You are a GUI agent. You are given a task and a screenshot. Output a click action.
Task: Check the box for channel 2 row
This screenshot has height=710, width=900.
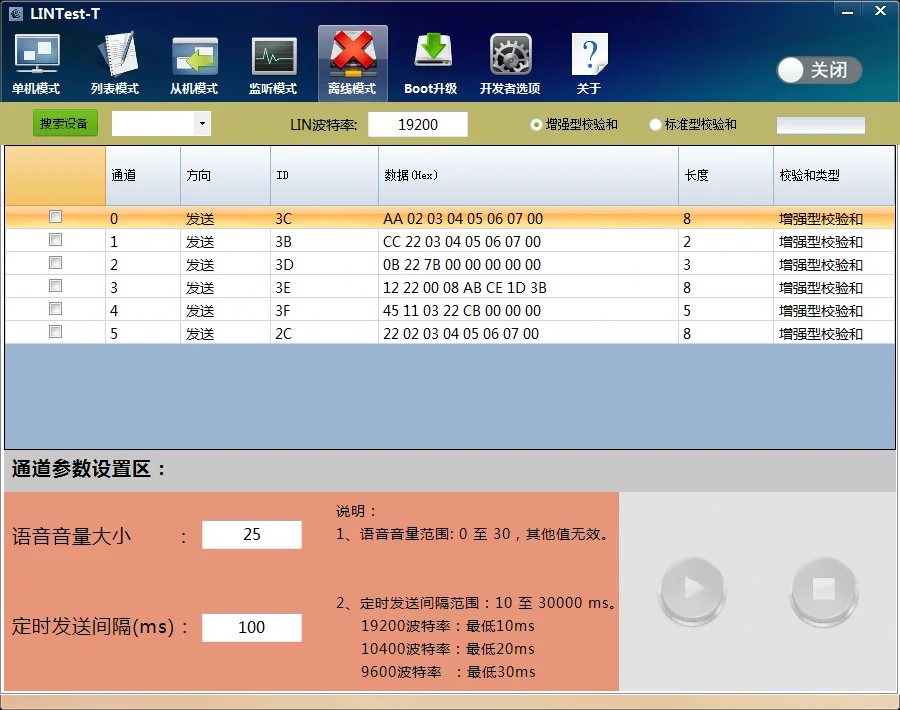coord(55,263)
